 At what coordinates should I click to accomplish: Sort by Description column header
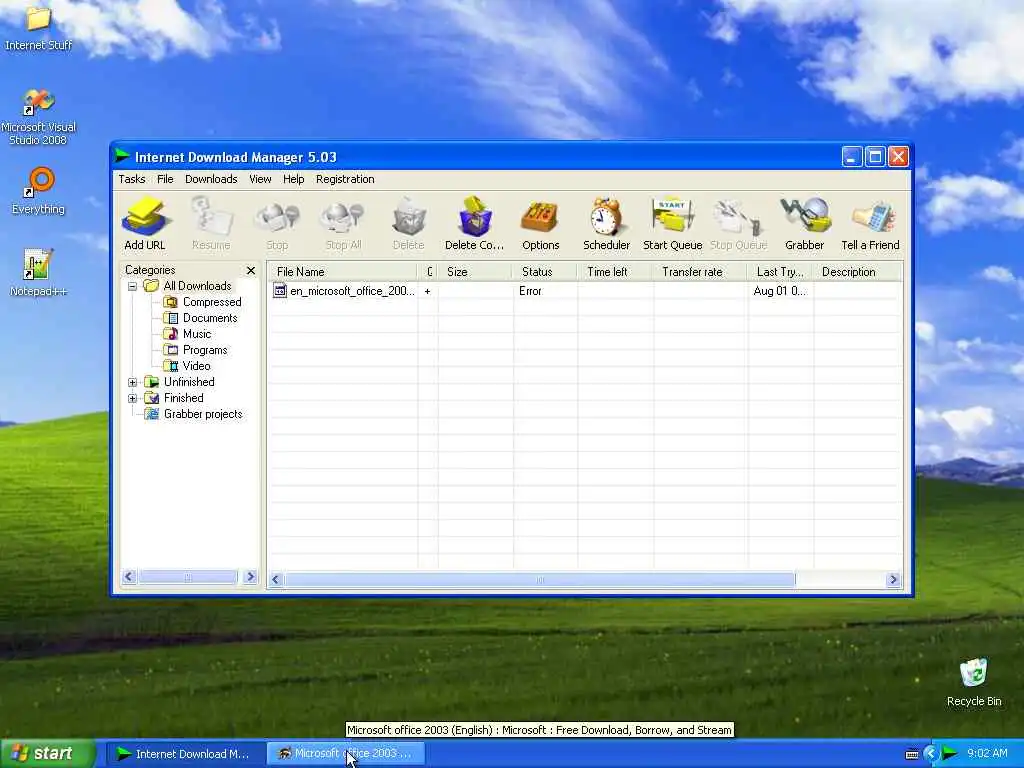point(858,272)
